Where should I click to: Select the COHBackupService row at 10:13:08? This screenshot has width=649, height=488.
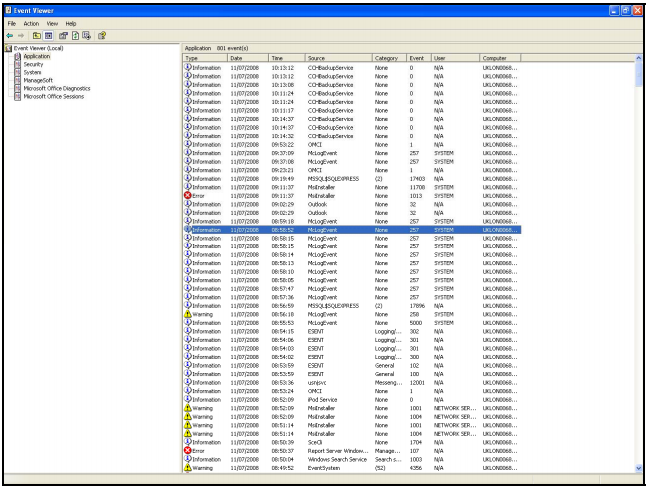[352, 85]
